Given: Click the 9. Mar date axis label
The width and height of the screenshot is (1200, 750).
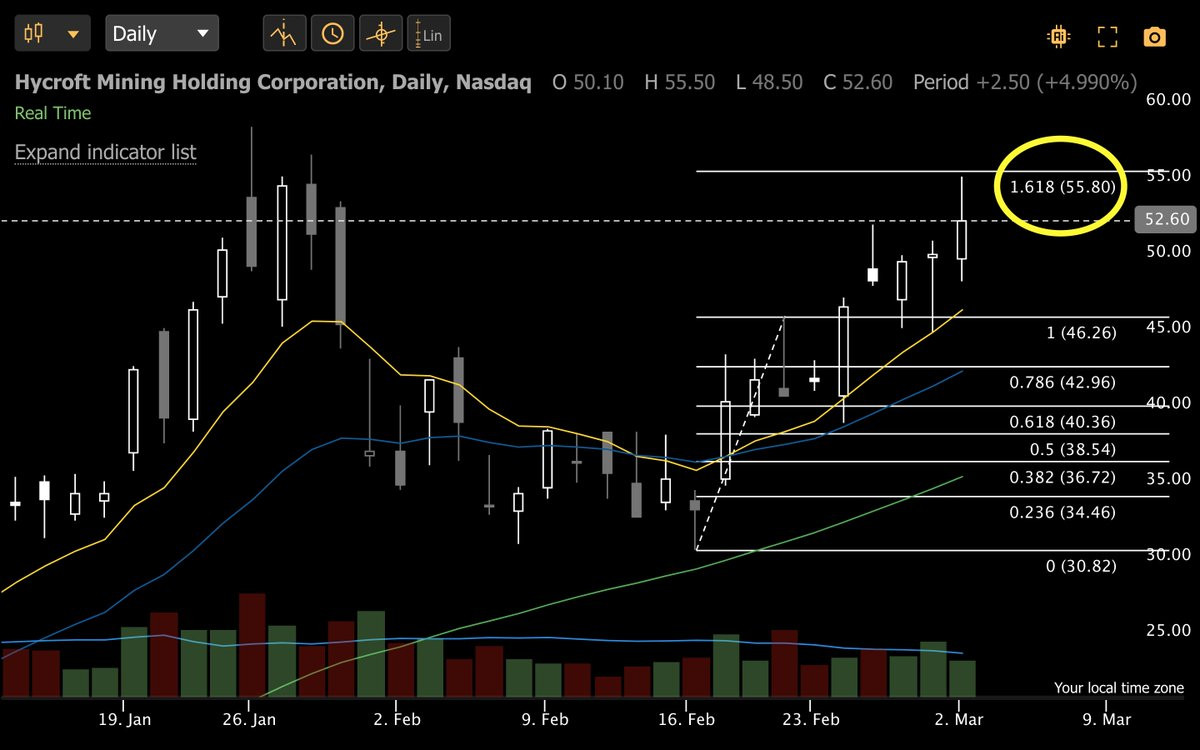Looking at the screenshot, I should point(1107,718).
